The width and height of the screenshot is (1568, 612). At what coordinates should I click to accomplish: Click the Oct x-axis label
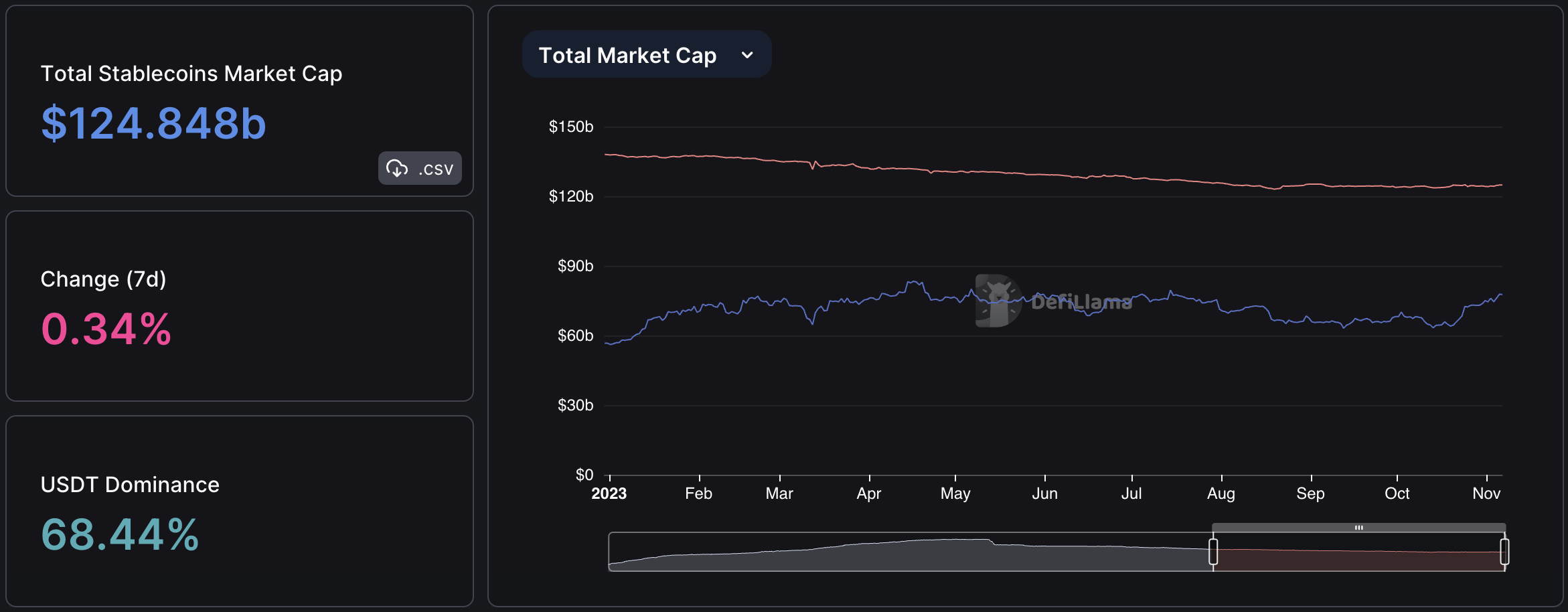pyautogui.click(x=1397, y=493)
